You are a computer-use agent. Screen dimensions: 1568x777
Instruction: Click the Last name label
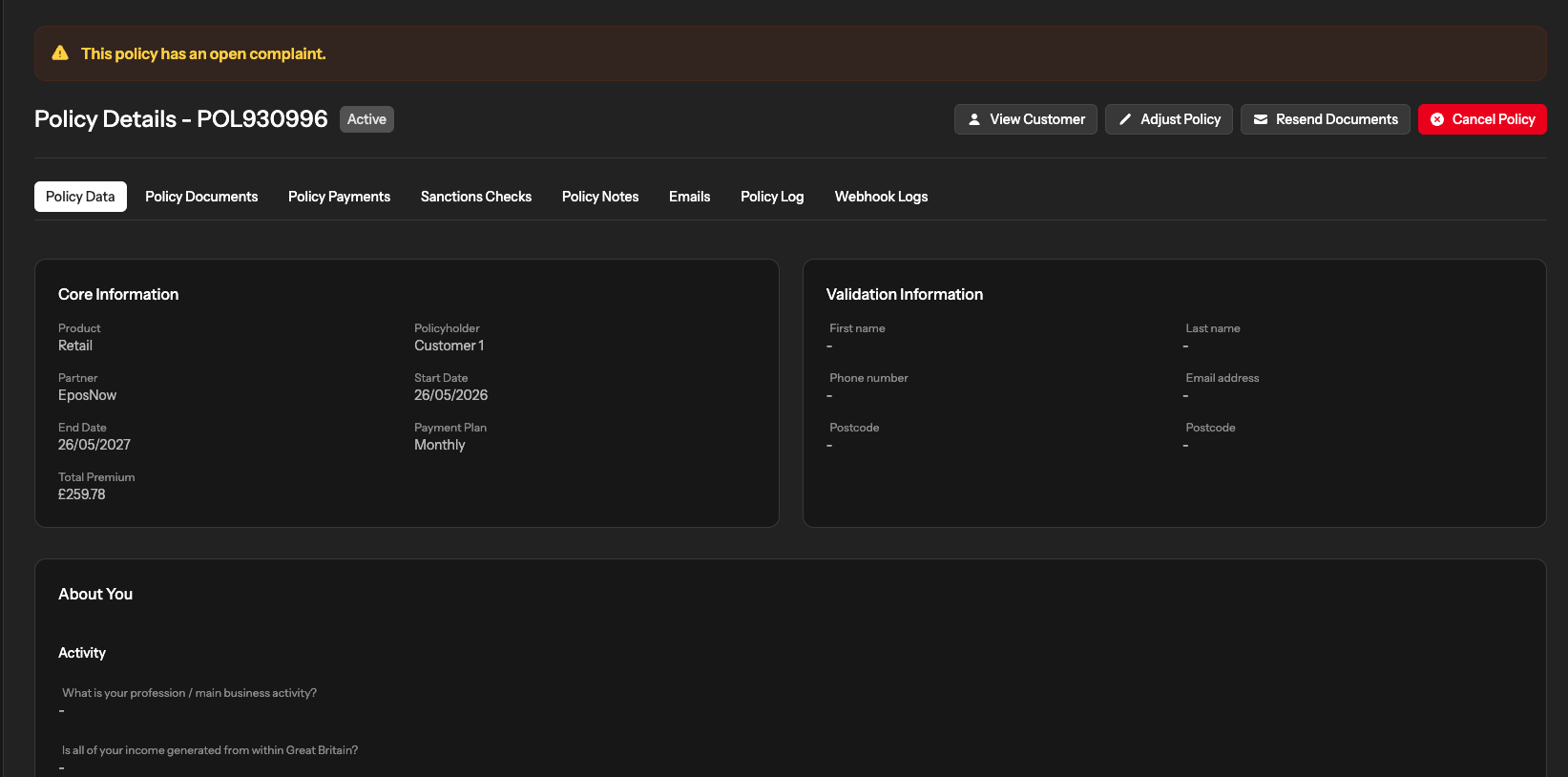(1213, 328)
